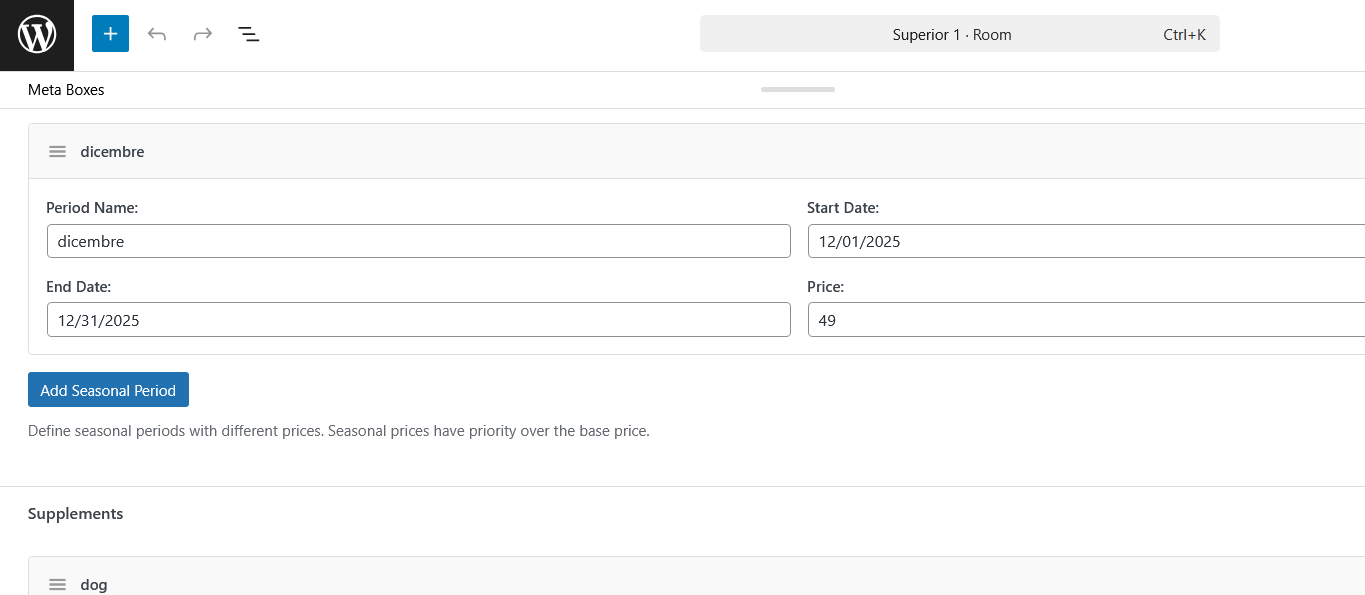The width and height of the screenshot is (1365, 595).
Task: Click the Meta Boxes heading
Action: (66, 90)
